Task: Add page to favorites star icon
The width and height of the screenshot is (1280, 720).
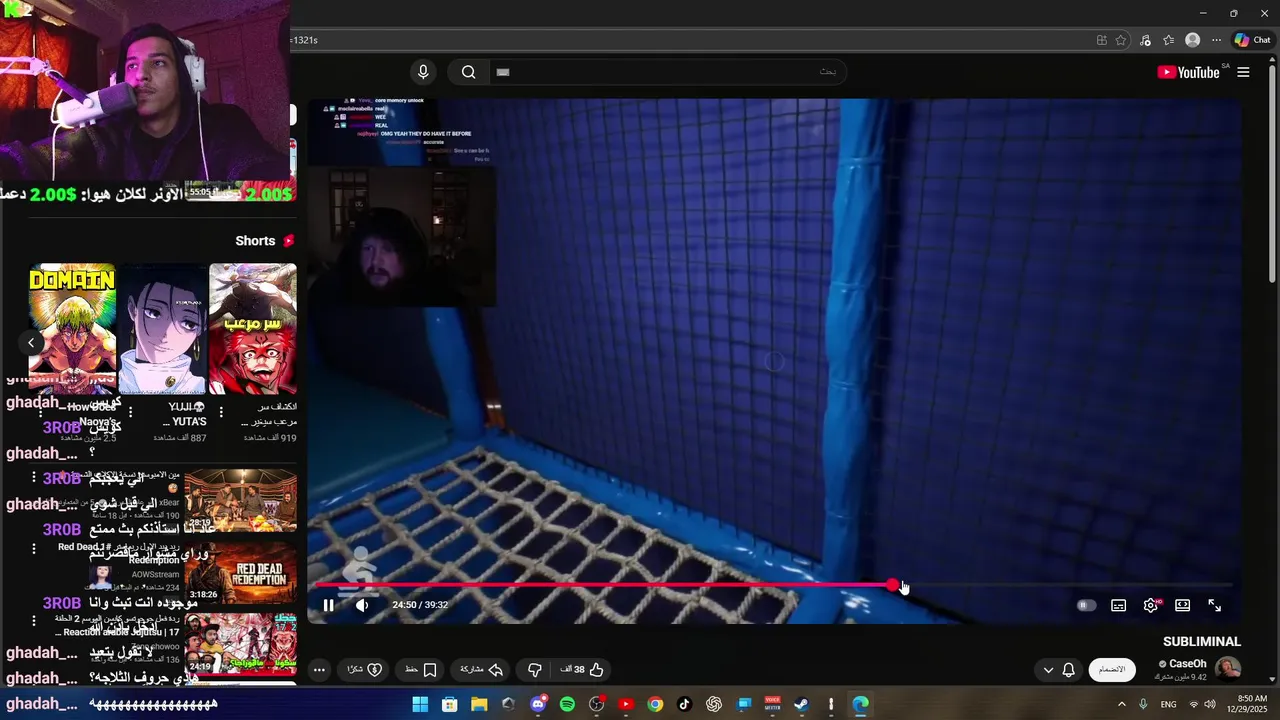Action: point(1121,40)
